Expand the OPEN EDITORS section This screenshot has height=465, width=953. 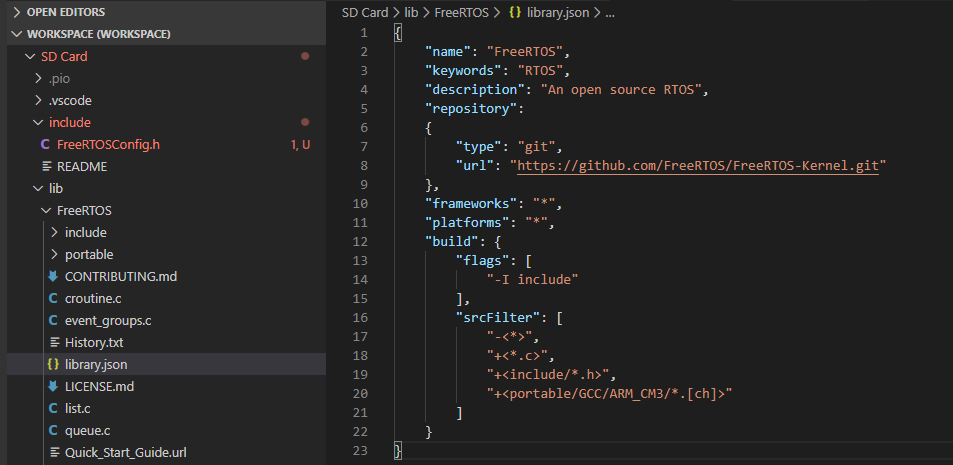[66, 12]
